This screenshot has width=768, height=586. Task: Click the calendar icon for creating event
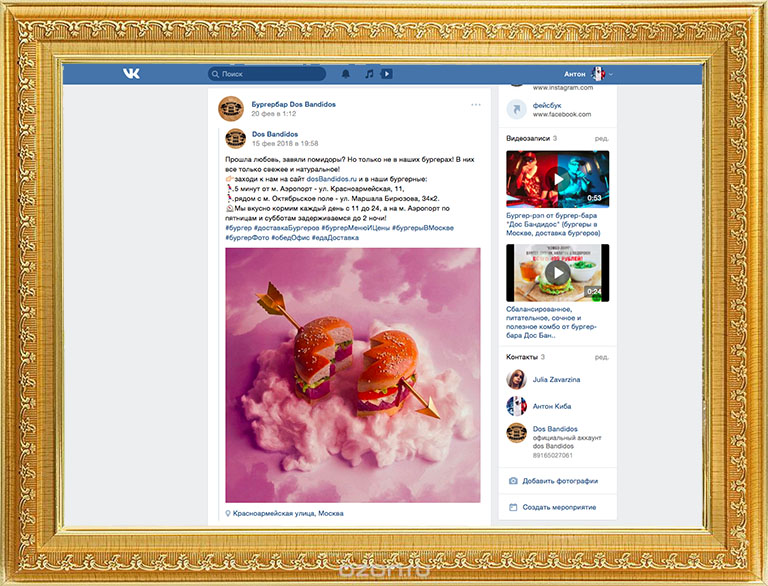click(514, 507)
